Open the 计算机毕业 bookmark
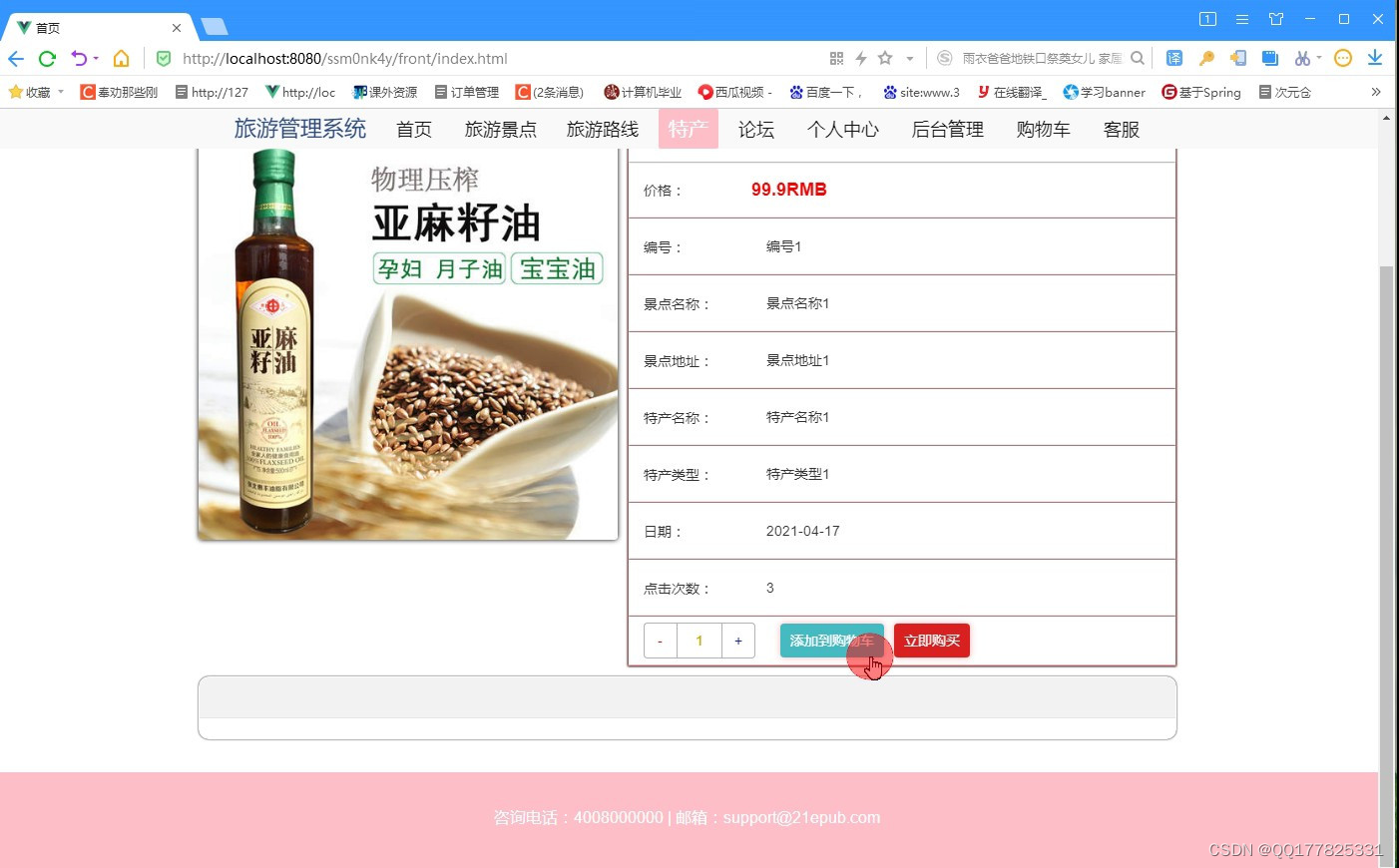The height and width of the screenshot is (868, 1399). click(643, 92)
